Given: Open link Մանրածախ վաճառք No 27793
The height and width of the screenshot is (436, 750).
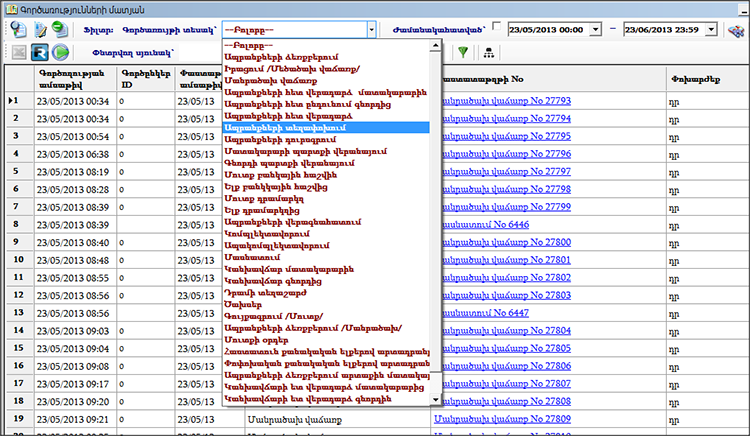Looking at the screenshot, I should click(x=506, y=101).
